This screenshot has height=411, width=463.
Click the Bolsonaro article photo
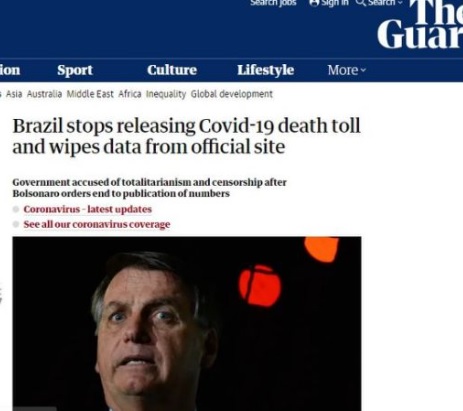pos(187,324)
